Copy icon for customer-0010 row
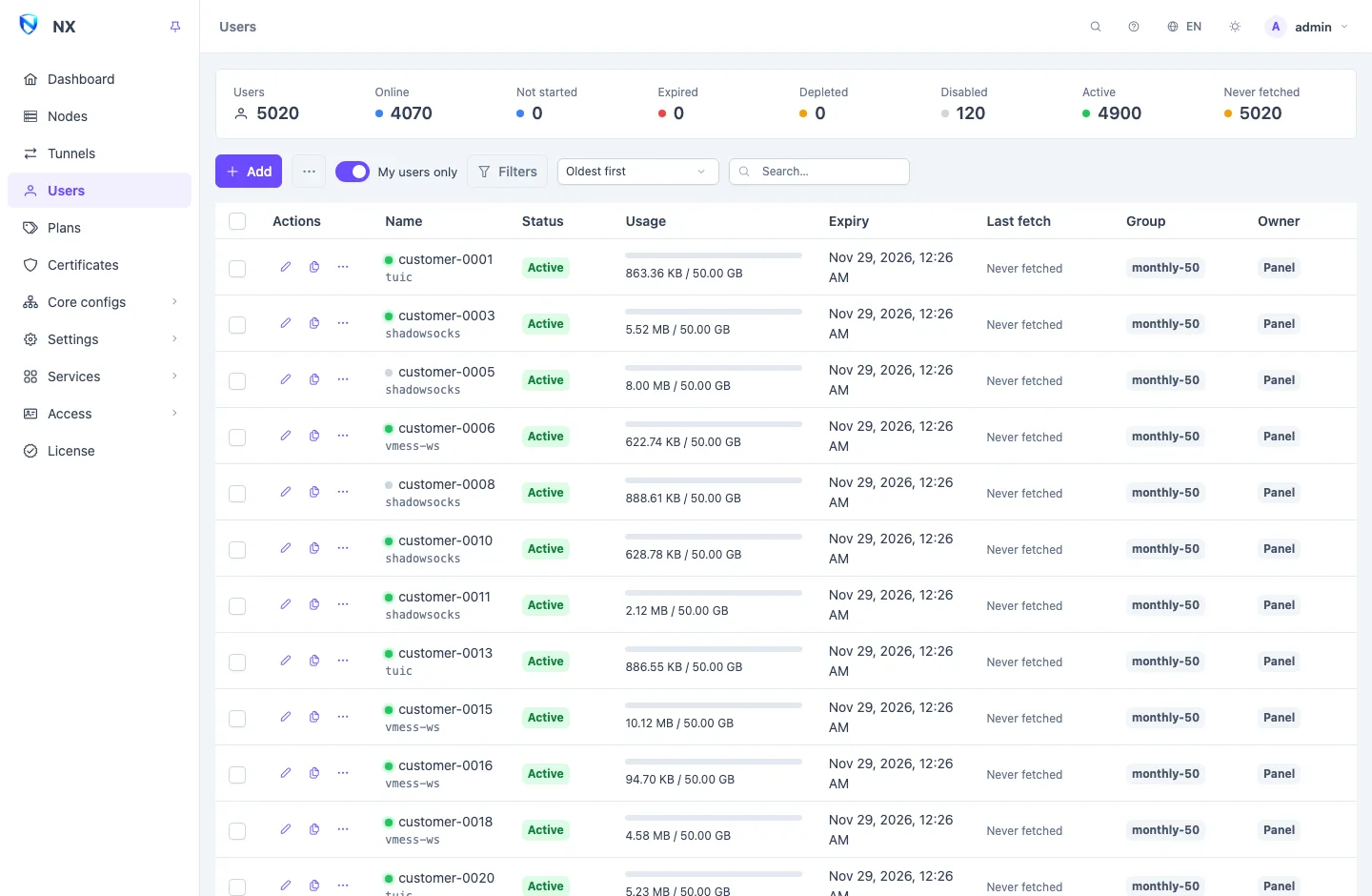The width and height of the screenshot is (1372, 896). tap(314, 548)
